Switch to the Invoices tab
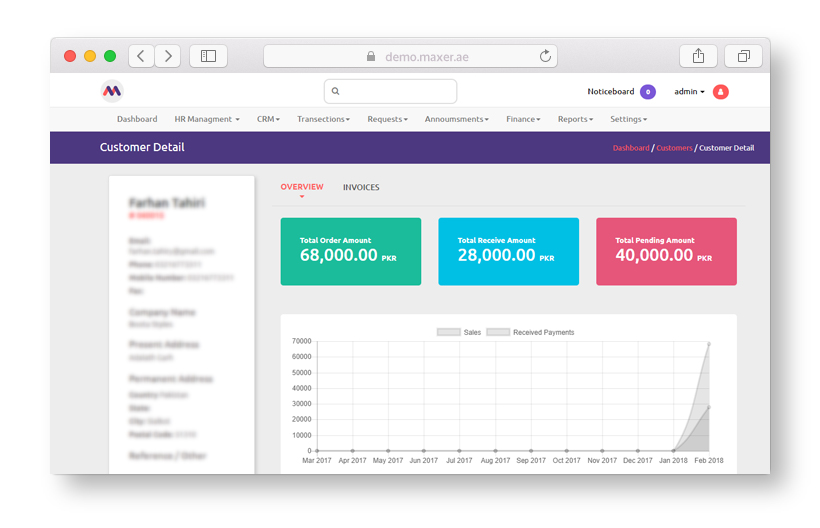 point(361,187)
